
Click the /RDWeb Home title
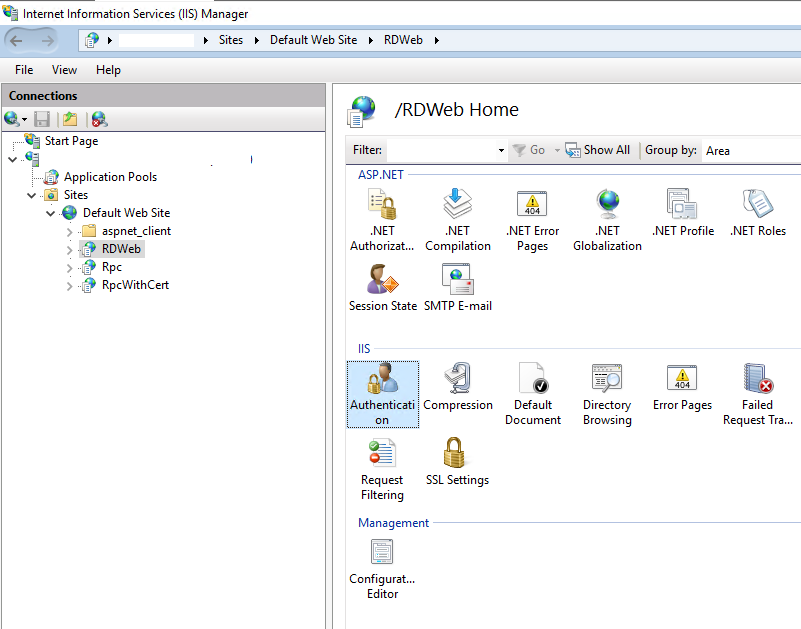pyautogui.click(x=456, y=109)
